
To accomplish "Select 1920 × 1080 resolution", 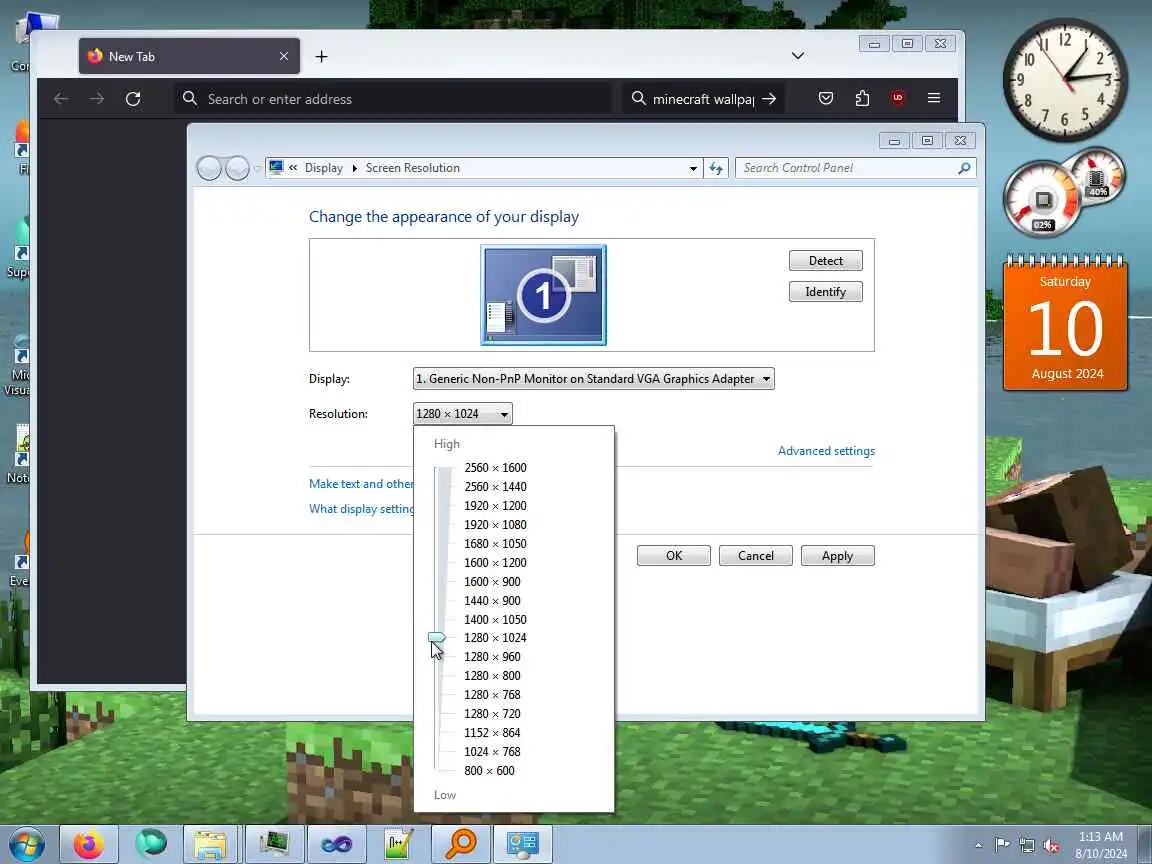I will [495, 525].
